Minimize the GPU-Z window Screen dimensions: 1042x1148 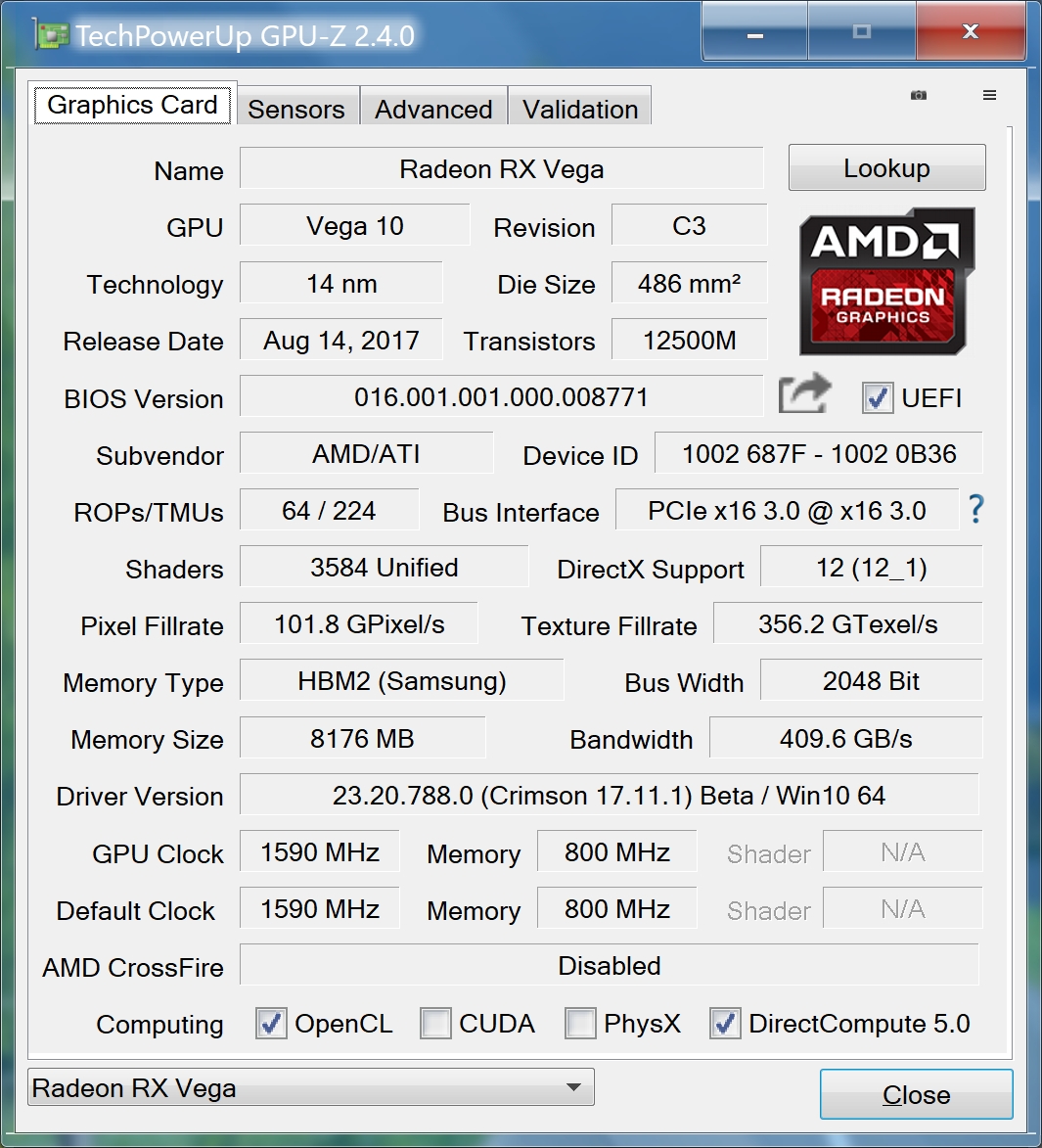755,32
